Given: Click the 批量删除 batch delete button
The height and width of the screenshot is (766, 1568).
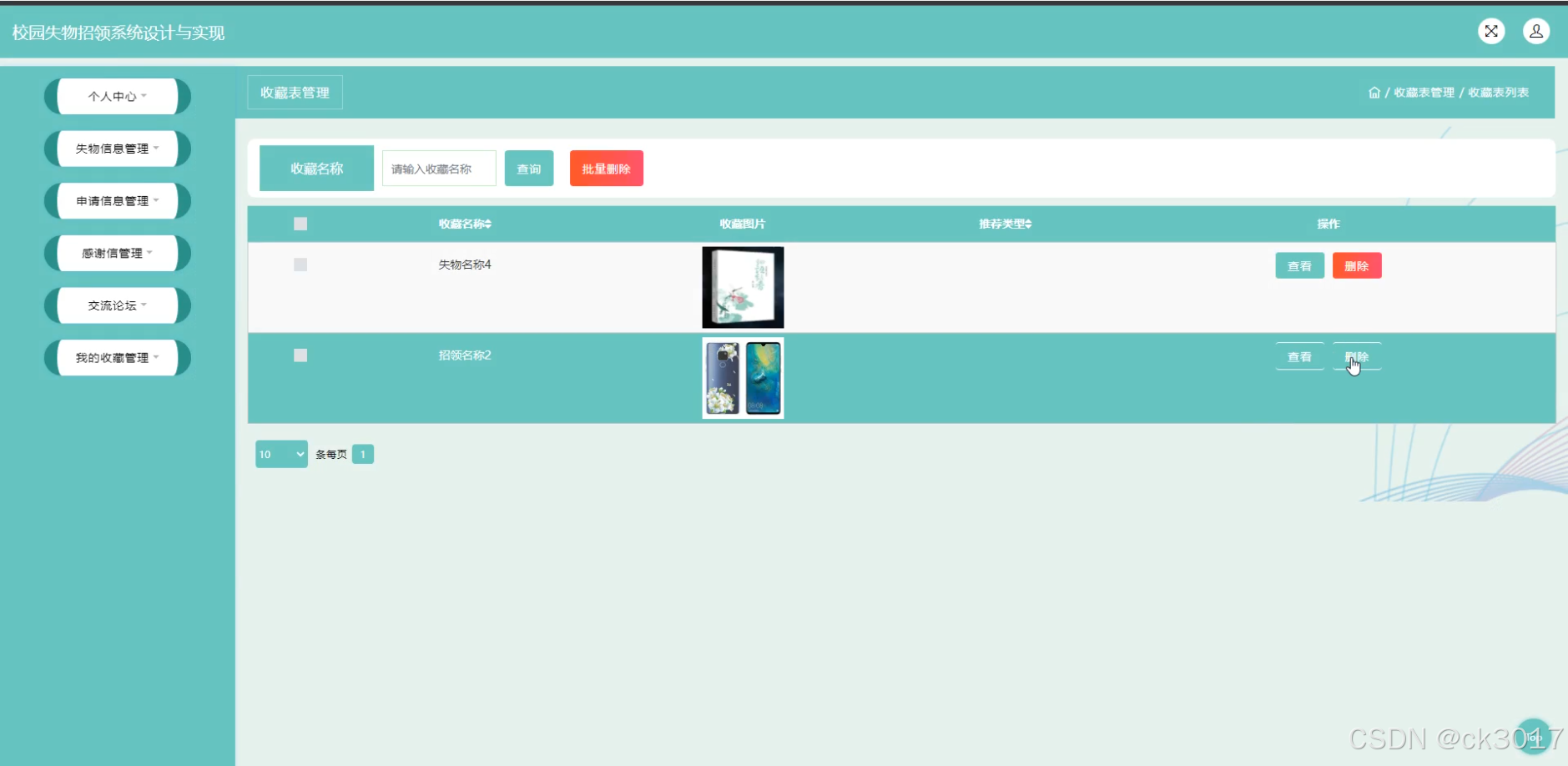Looking at the screenshot, I should [606, 168].
